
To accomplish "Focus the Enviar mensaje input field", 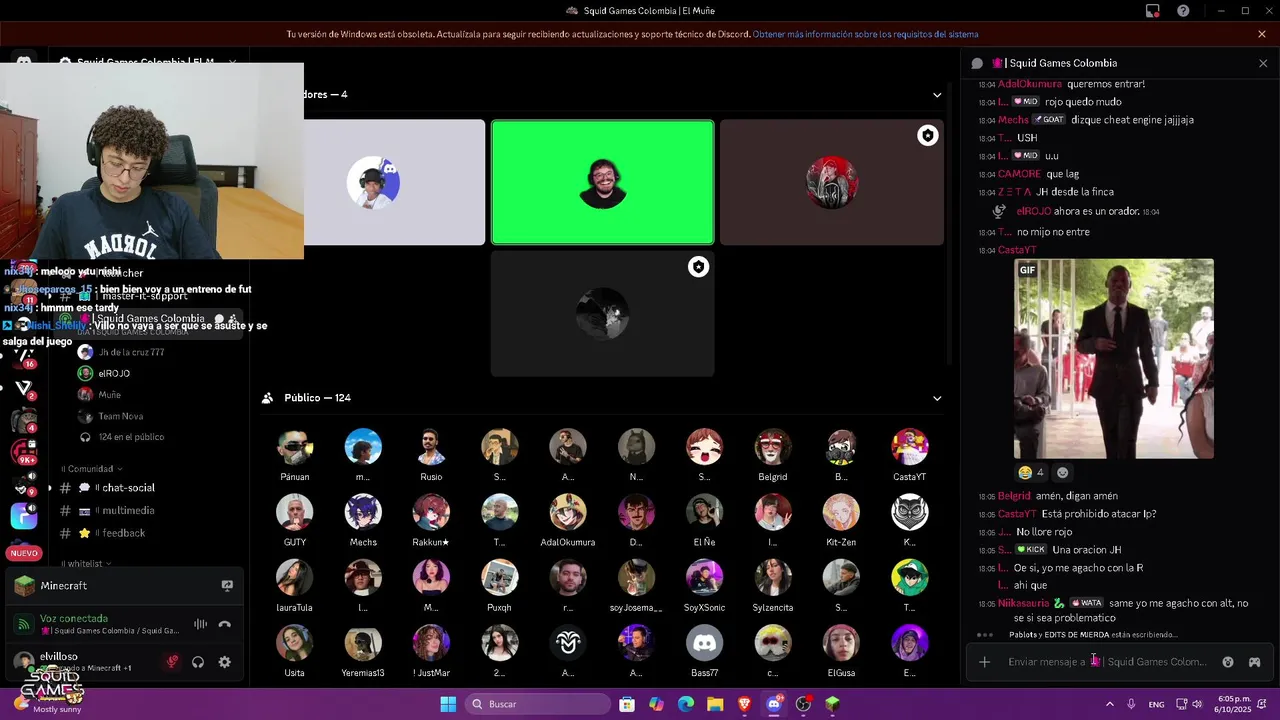I will [x=1108, y=662].
